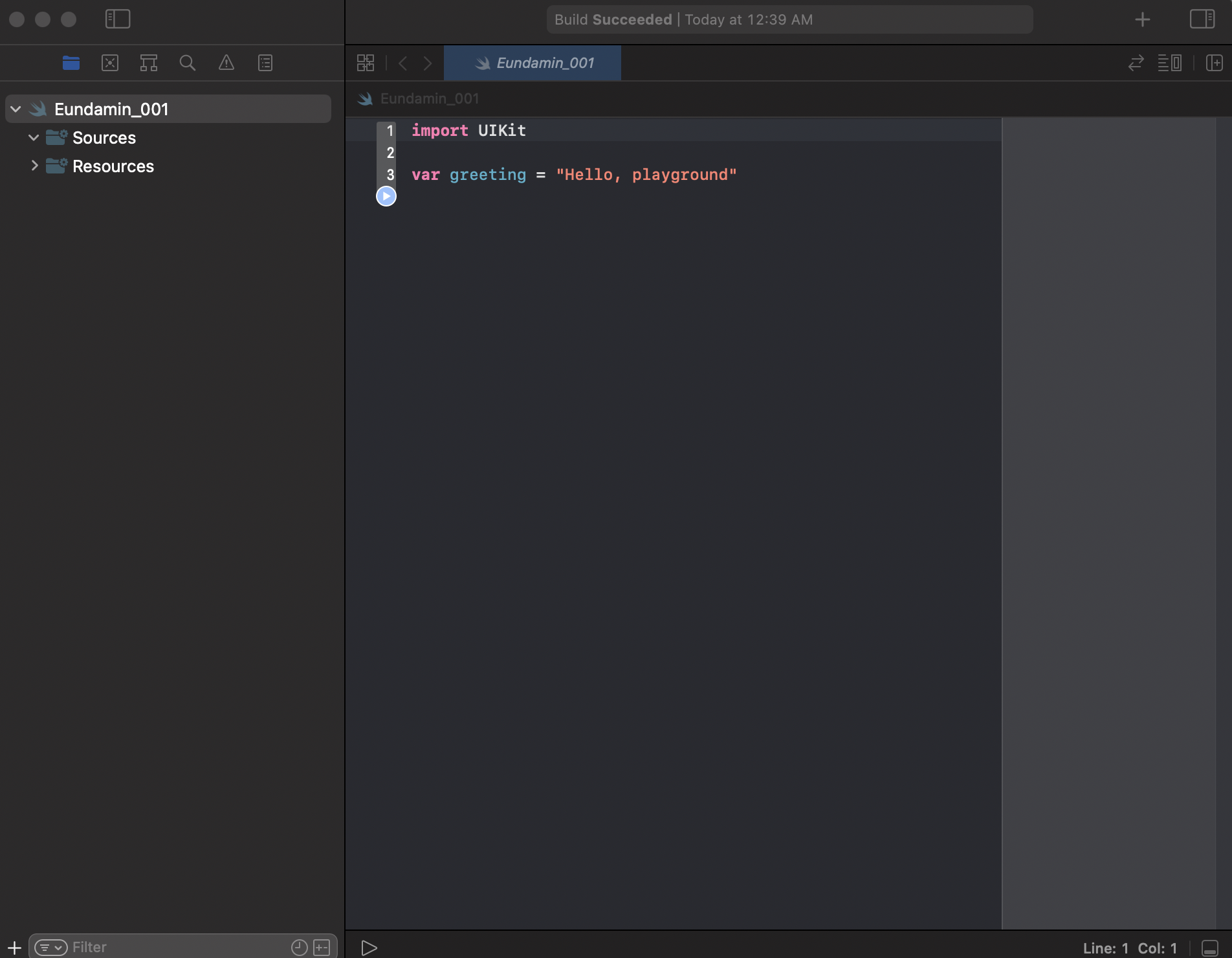Toggle the inspector panel visibility
Image resolution: width=1232 pixels, height=958 pixels.
click(1202, 19)
